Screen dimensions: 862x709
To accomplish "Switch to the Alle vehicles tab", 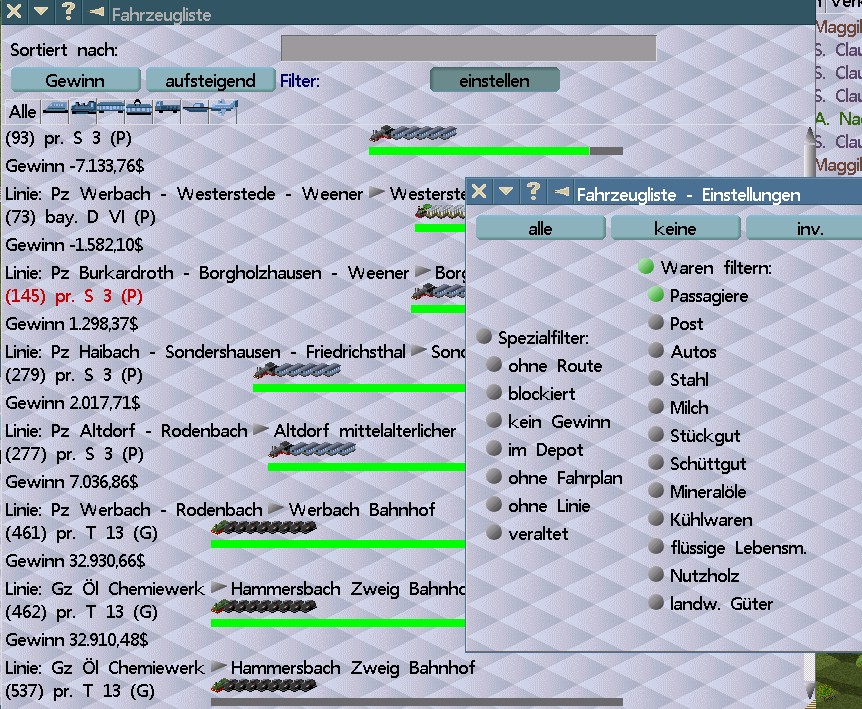I will [22, 111].
